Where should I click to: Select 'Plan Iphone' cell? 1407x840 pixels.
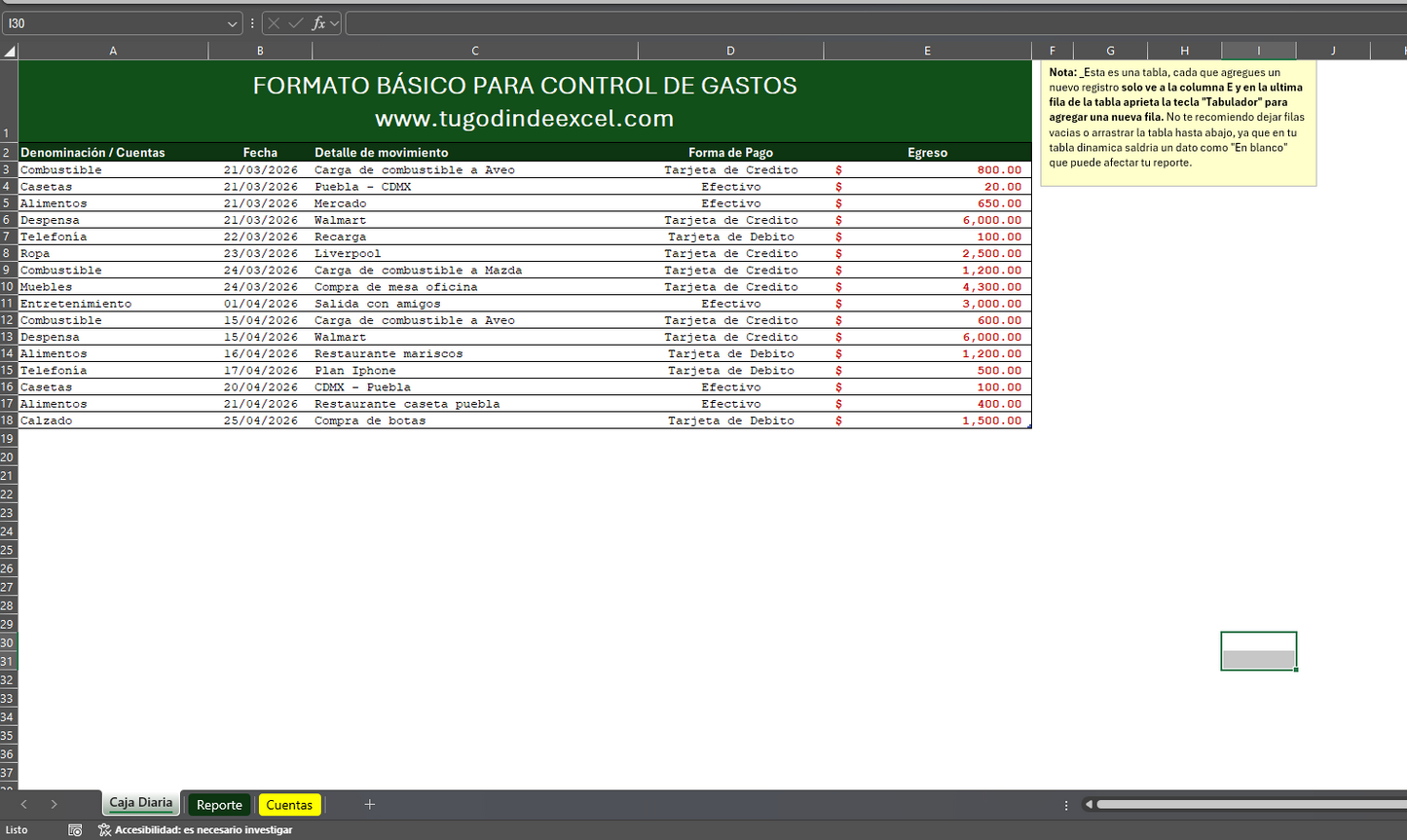pyautogui.click(x=475, y=371)
